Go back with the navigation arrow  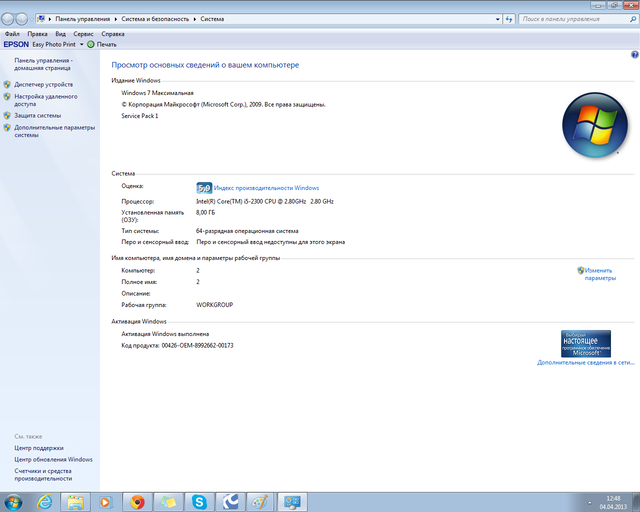[8, 19]
